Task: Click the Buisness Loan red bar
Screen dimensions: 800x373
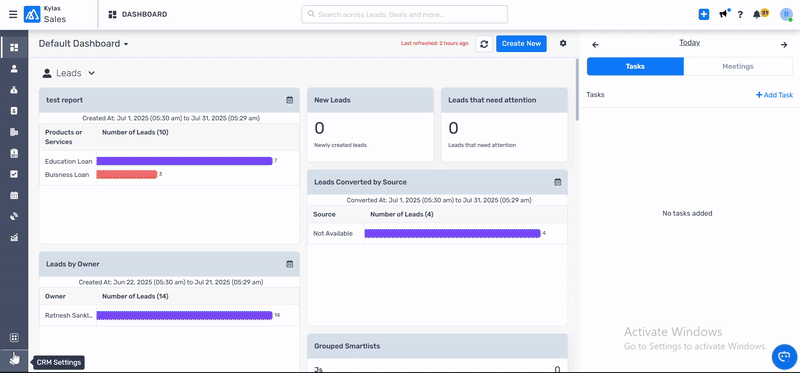Action: coord(127,175)
